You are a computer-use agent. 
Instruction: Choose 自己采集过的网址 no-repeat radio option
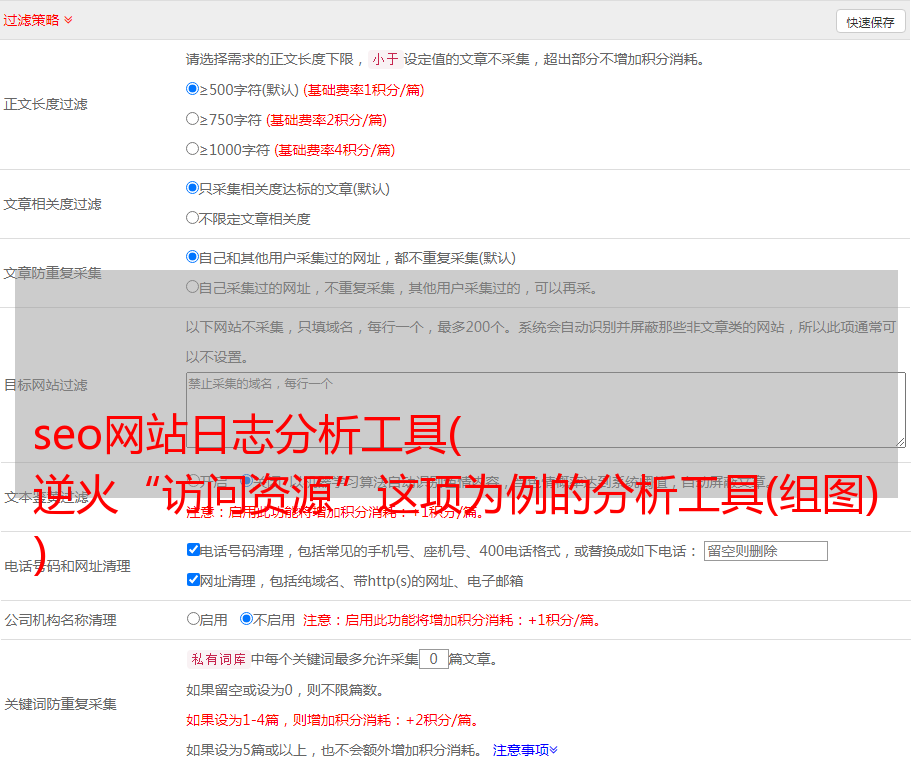point(193,287)
